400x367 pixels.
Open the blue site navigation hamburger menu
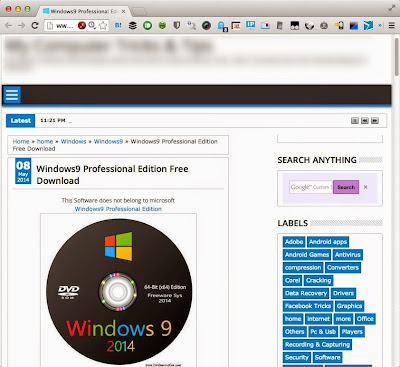[x=12, y=95]
